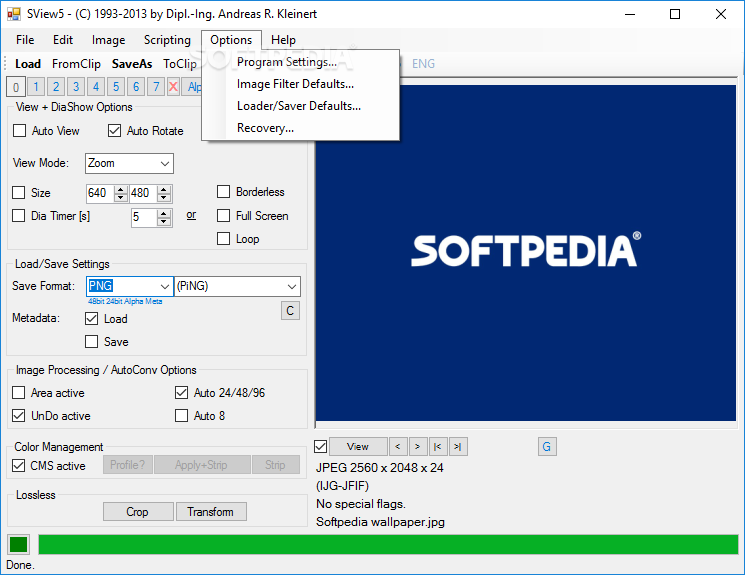Screen dimensions: 745x575
Task: Open the Help menu
Action: click(283, 40)
